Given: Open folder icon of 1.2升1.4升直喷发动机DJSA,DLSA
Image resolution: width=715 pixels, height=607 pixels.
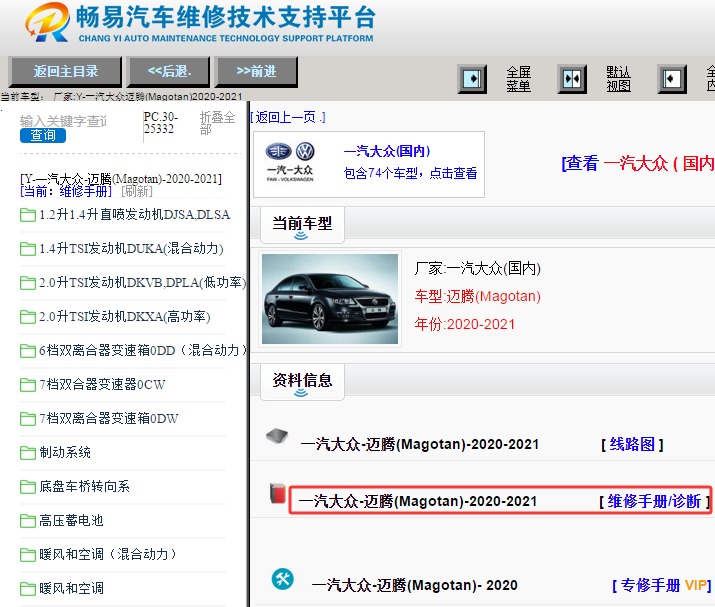Looking at the screenshot, I should click(28, 215).
